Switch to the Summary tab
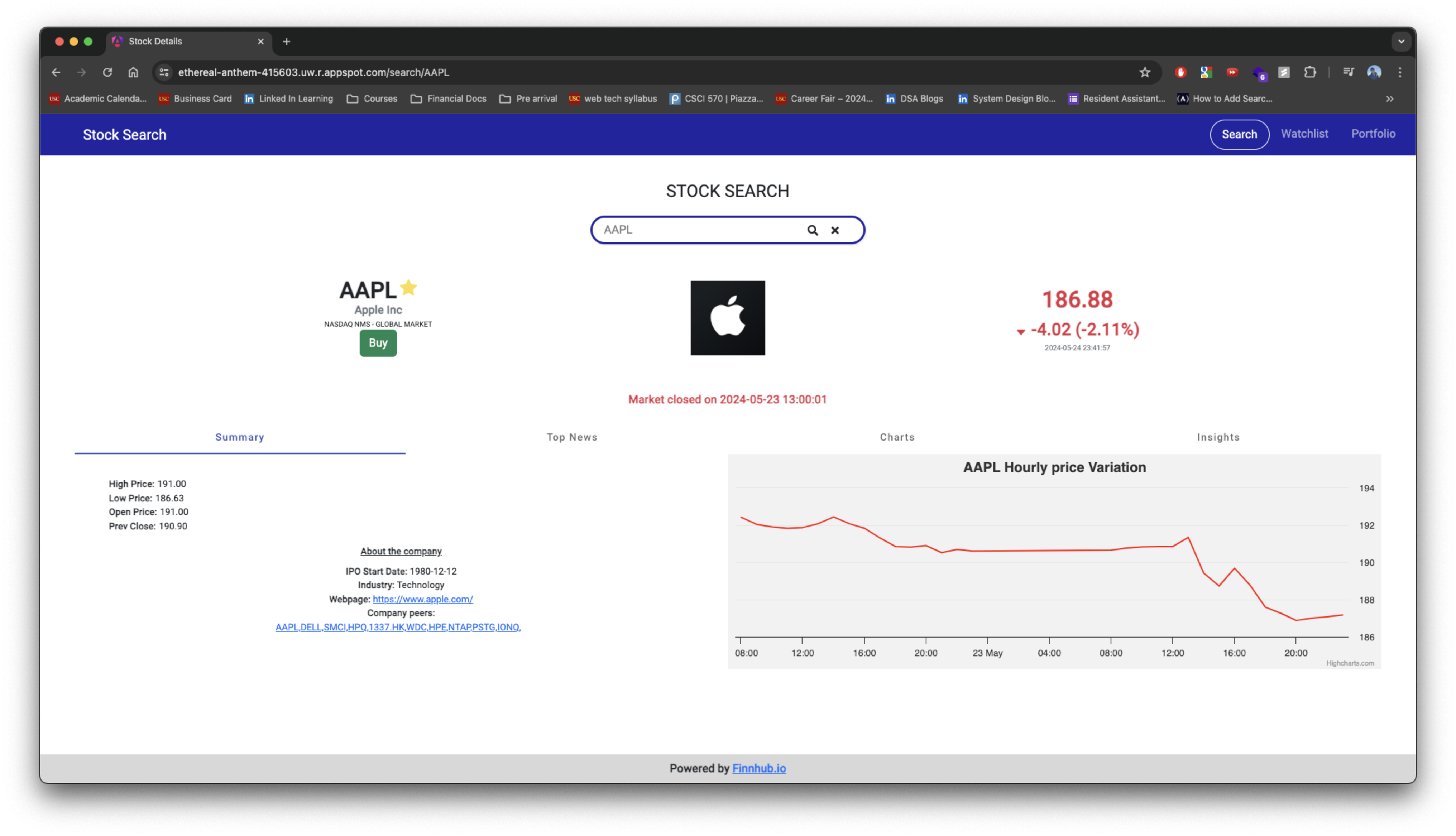1456x836 pixels. point(240,437)
